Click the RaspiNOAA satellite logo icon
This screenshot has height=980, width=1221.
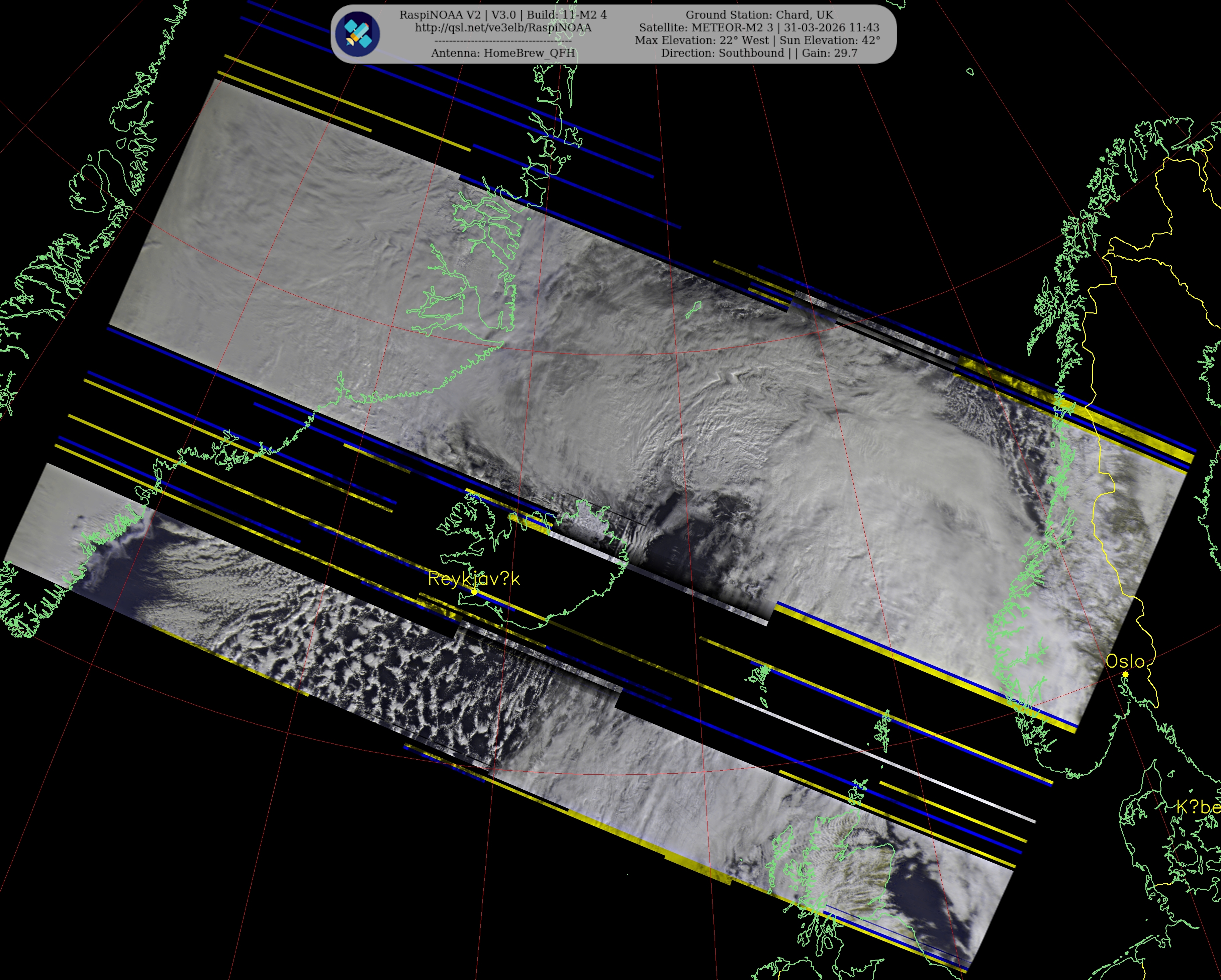pos(357,34)
